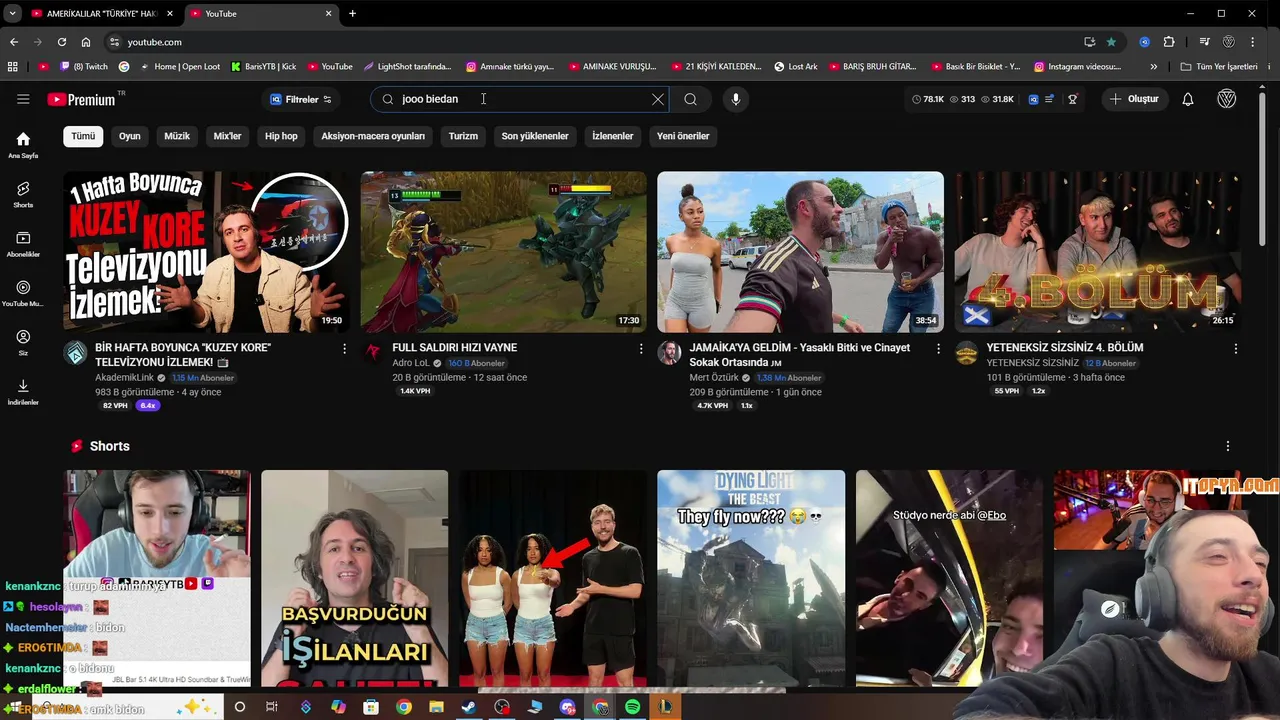
Task: Open Spotify from the taskbar
Action: (632, 707)
